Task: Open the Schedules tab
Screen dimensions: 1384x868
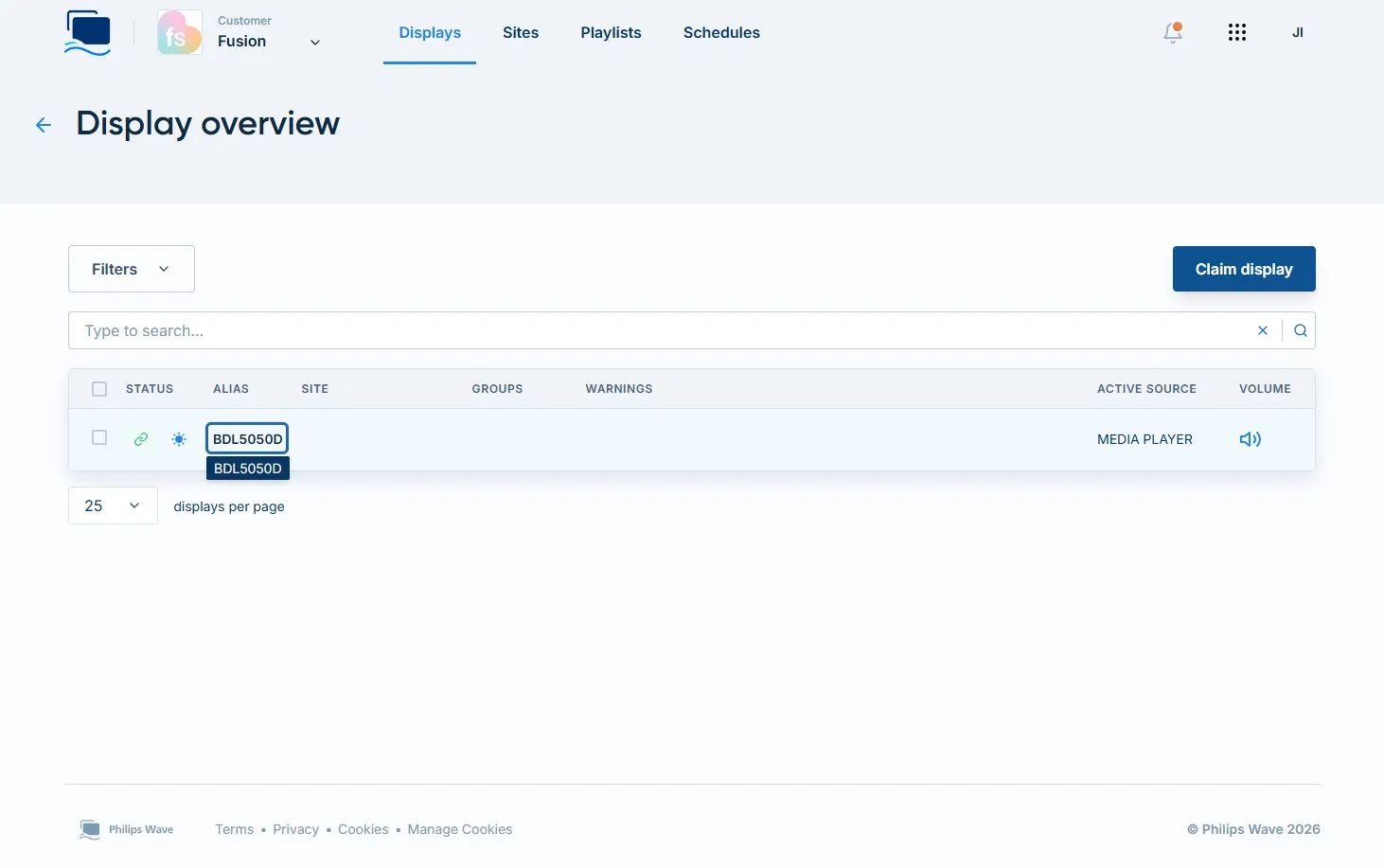Action: [721, 32]
